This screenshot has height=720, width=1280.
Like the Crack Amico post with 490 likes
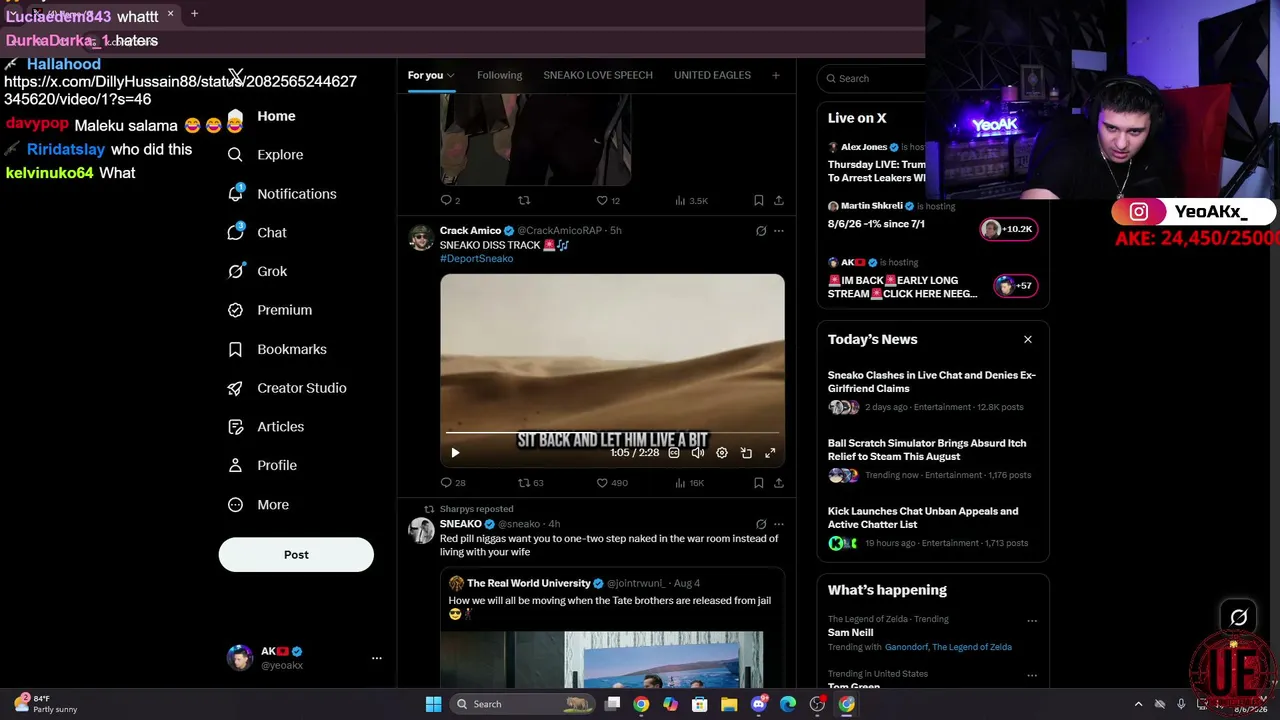[612, 483]
